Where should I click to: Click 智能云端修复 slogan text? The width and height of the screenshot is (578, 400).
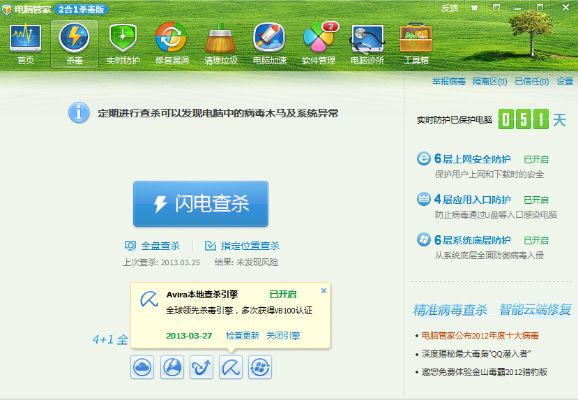pyautogui.click(x=535, y=310)
